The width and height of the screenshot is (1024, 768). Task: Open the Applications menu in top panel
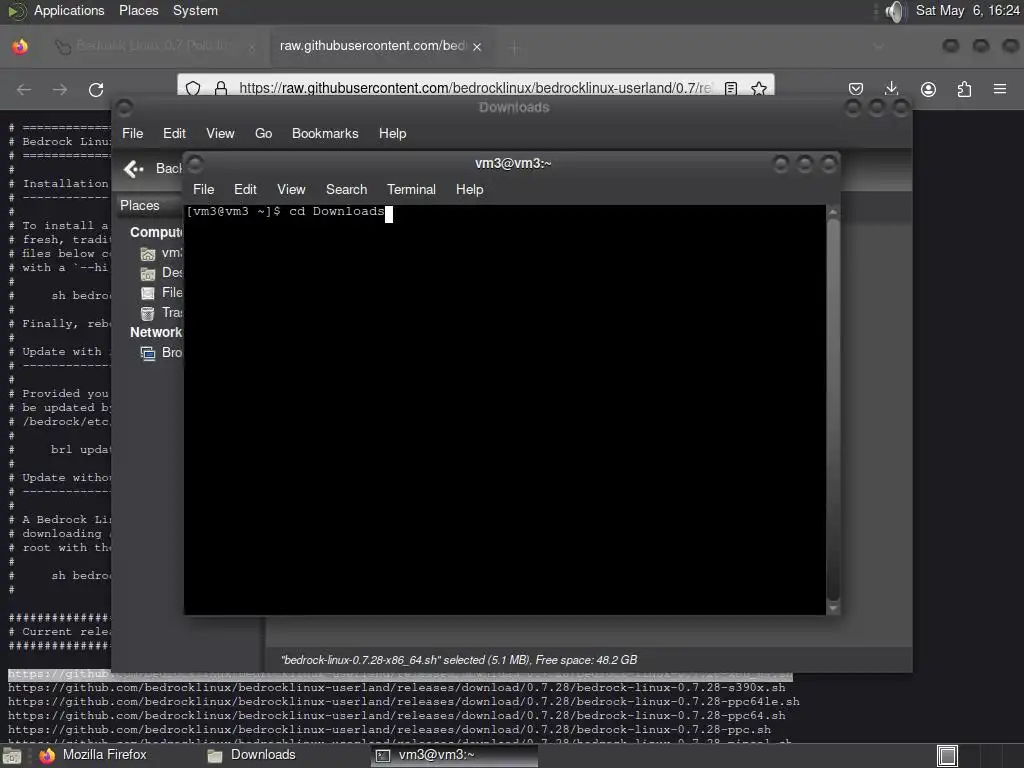pos(69,10)
